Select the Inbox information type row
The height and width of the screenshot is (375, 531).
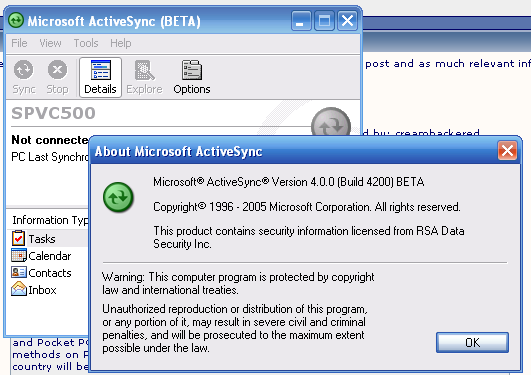[47, 290]
